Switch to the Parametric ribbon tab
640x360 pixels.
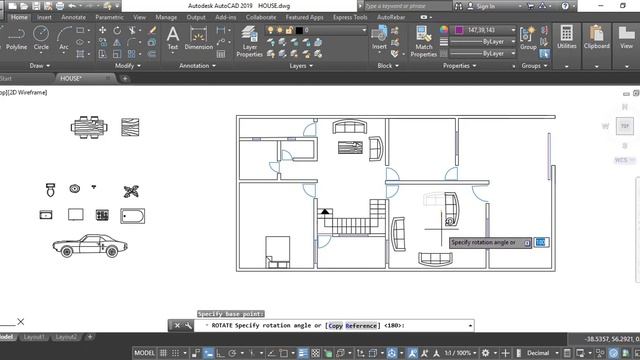pos(109,17)
